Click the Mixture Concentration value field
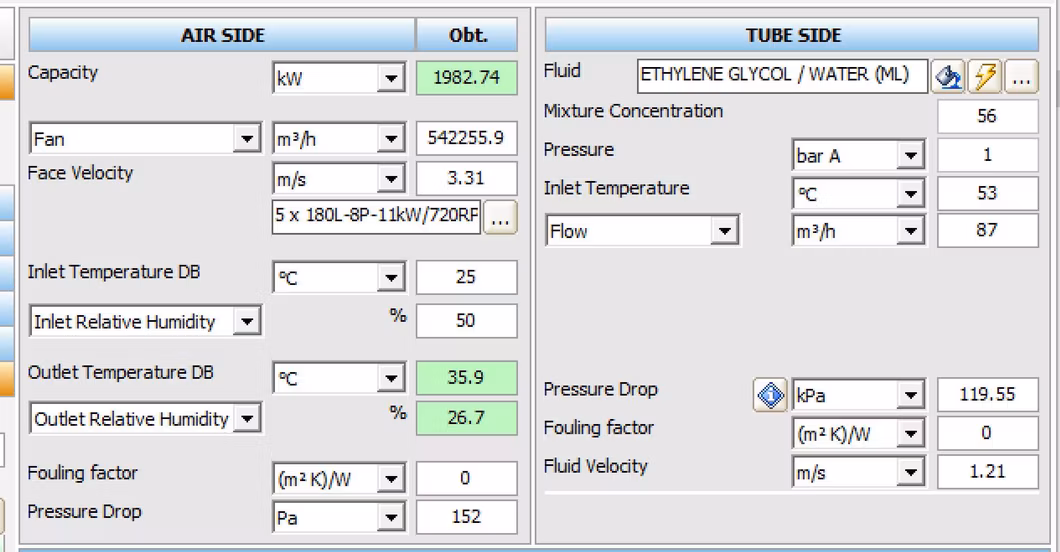This screenshot has width=1060, height=552. [987, 116]
